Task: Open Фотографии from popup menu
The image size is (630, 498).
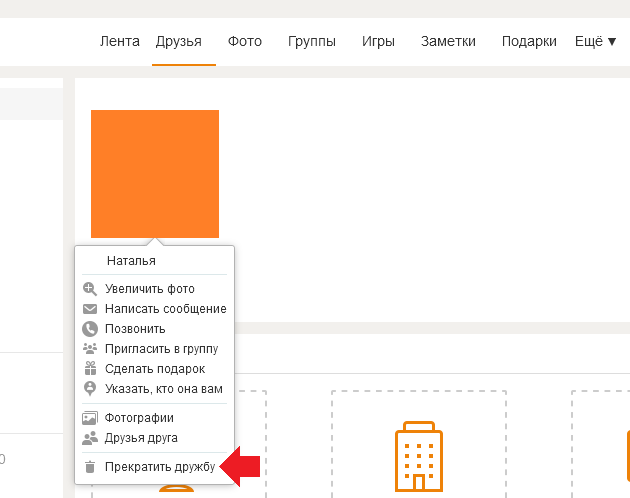Action: coord(139,418)
